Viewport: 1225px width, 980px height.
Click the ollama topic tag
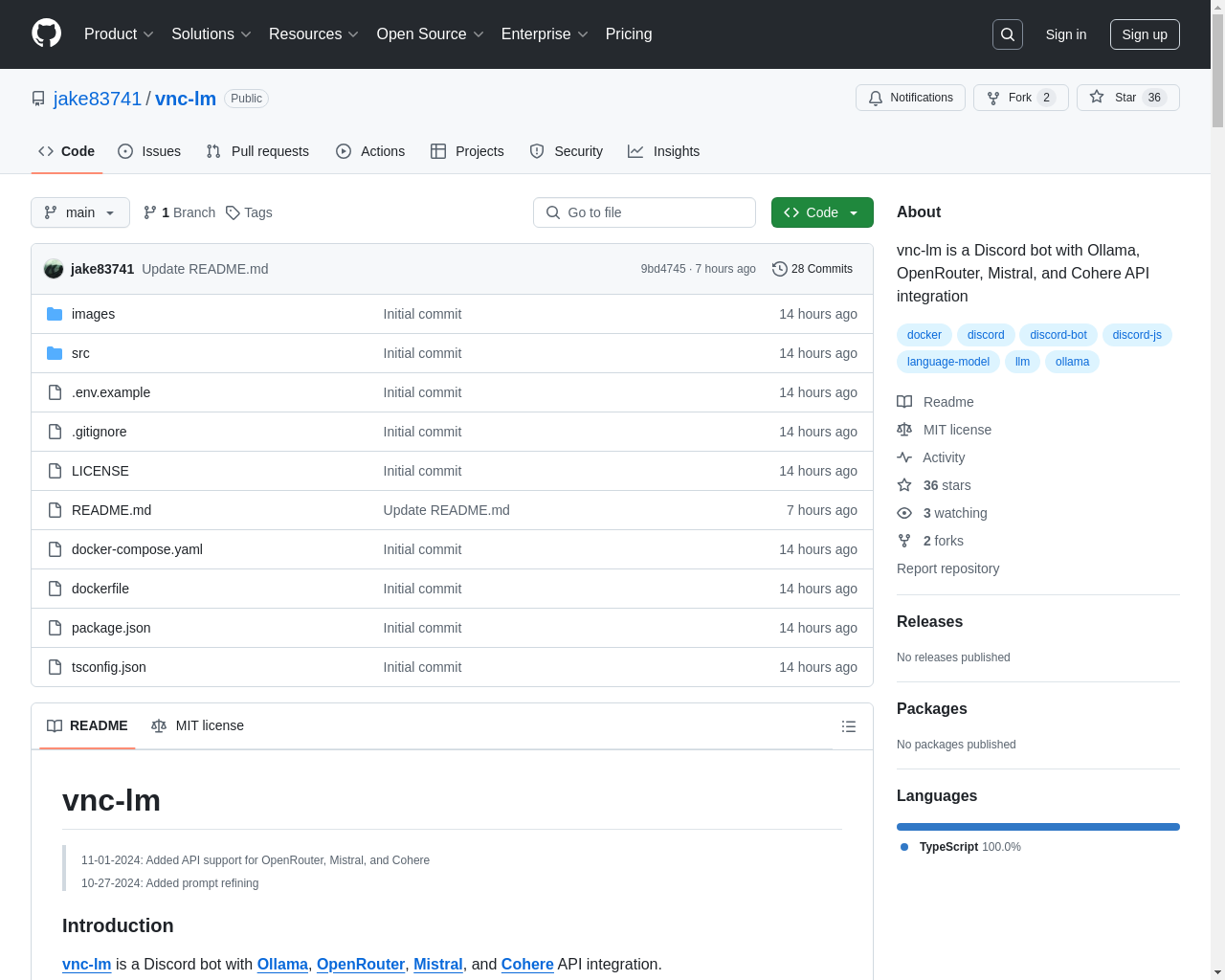1072,362
